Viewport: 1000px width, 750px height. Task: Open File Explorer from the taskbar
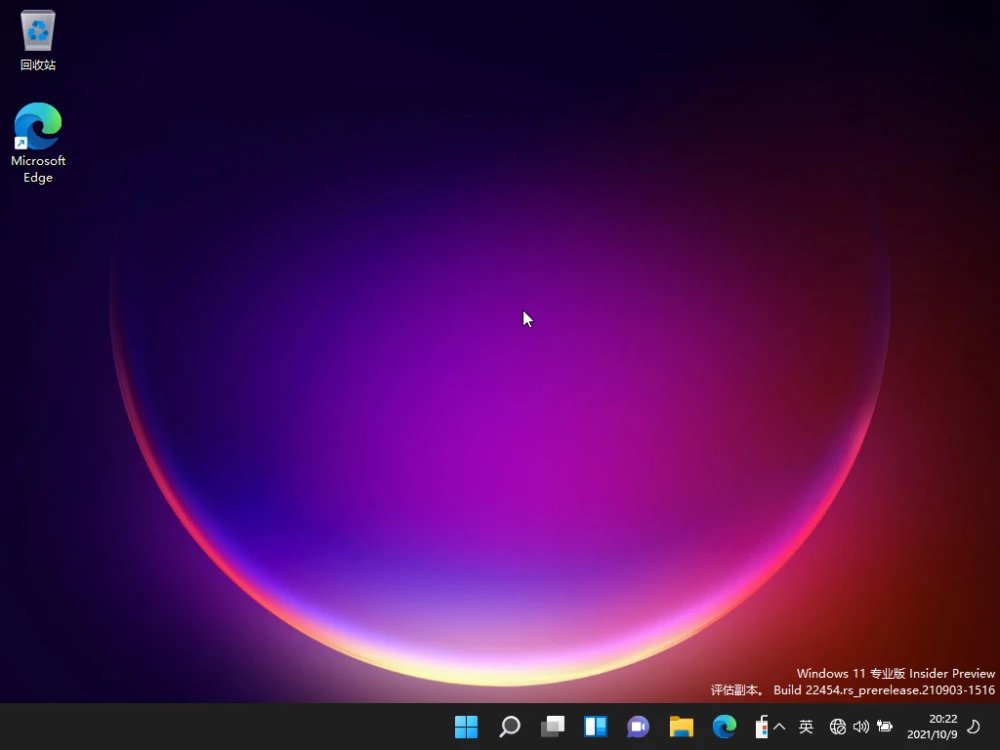click(681, 727)
